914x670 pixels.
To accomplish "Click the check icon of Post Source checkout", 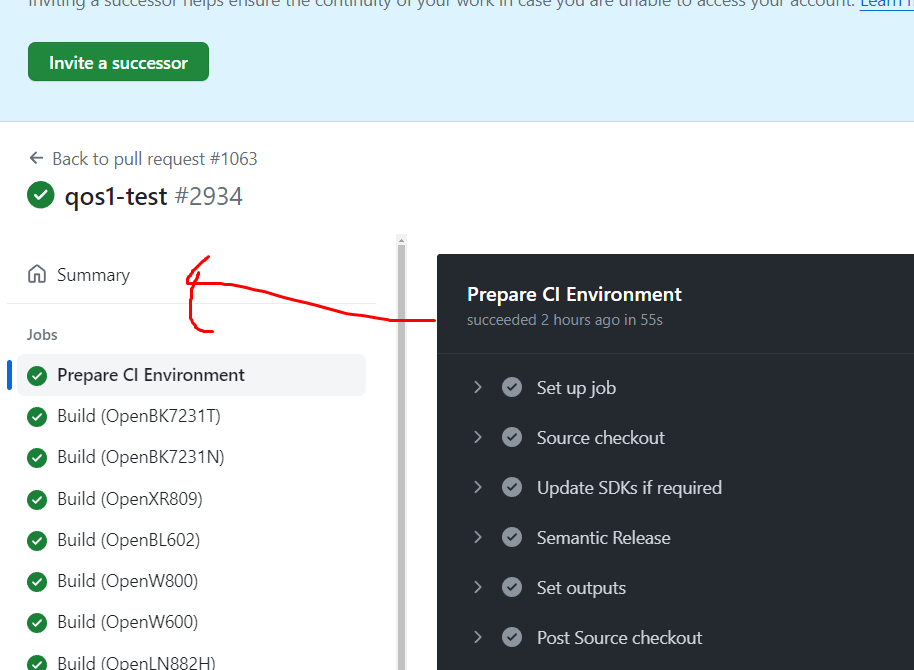I will coord(512,637).
